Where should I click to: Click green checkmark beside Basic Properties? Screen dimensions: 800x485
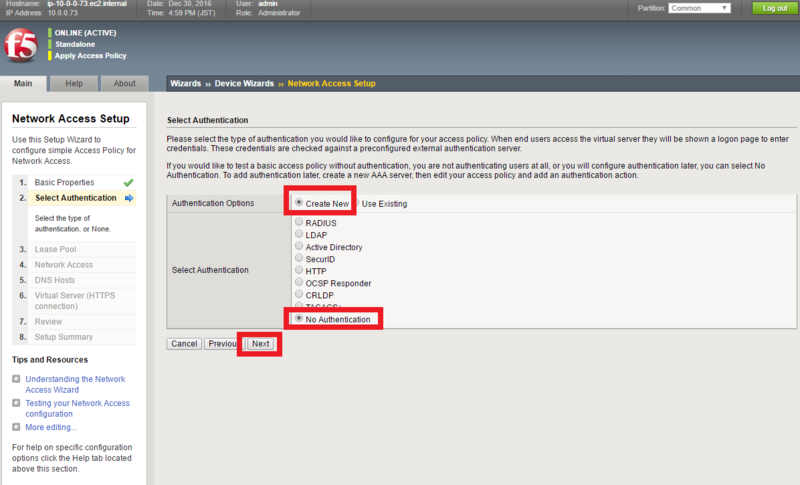coord(129,182)
